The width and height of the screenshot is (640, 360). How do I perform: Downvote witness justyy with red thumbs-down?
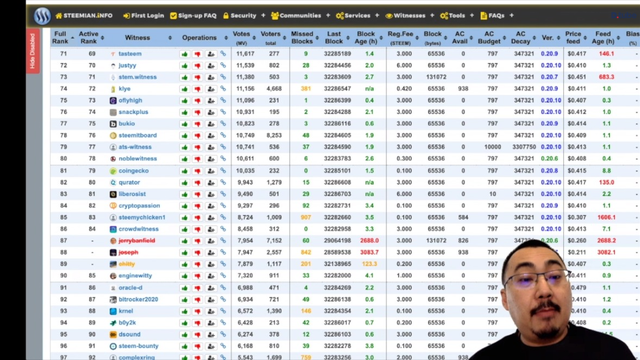click(198, 66)
